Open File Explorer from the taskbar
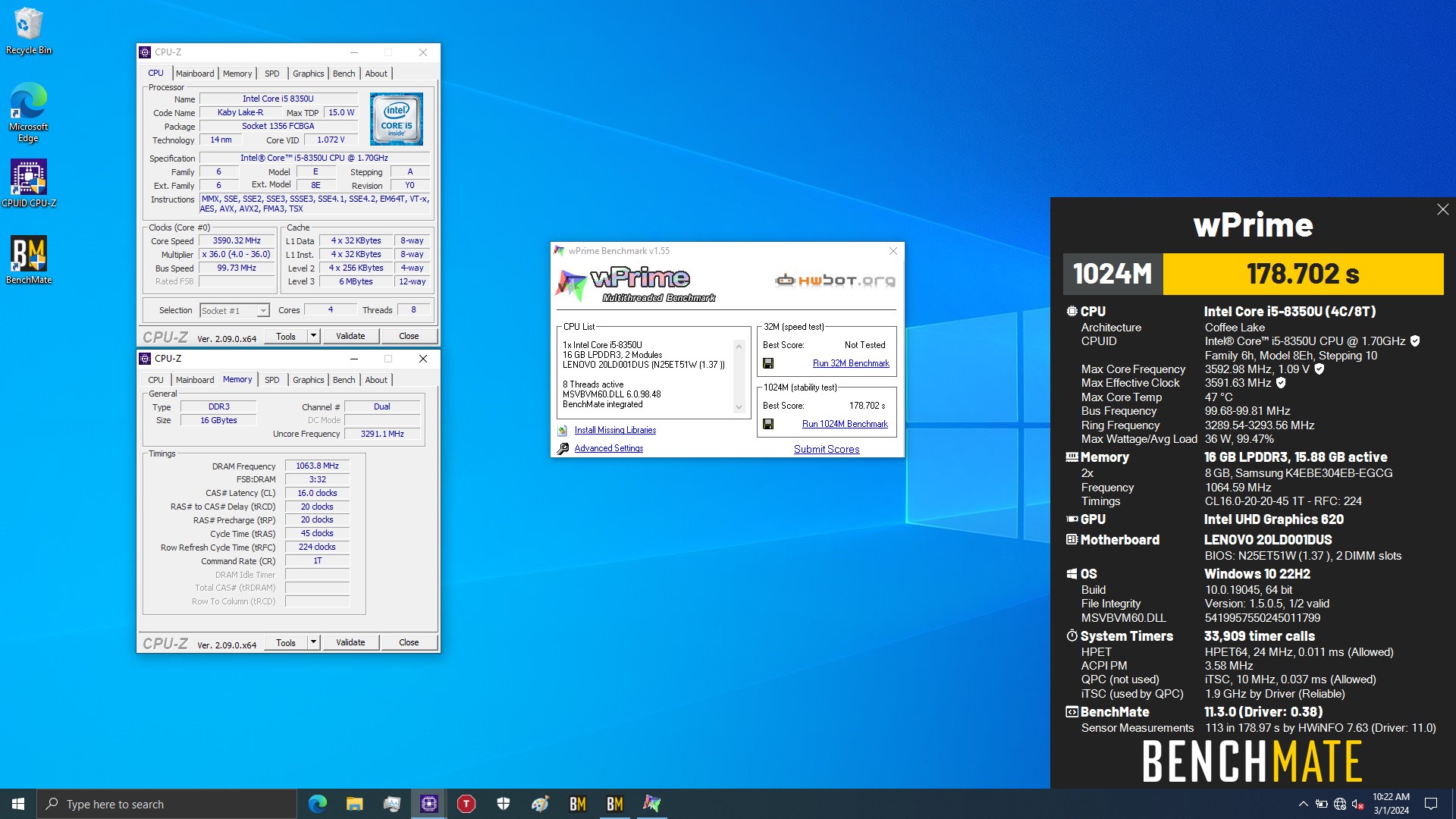This screenshot has height=819, width=1456. tap(354, 804)
